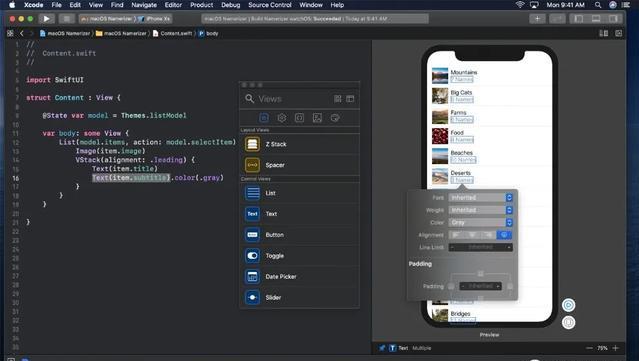Enable trailing edge padding checkbox
The width and height of the screenshot is (639, 361).
[510, 286]
